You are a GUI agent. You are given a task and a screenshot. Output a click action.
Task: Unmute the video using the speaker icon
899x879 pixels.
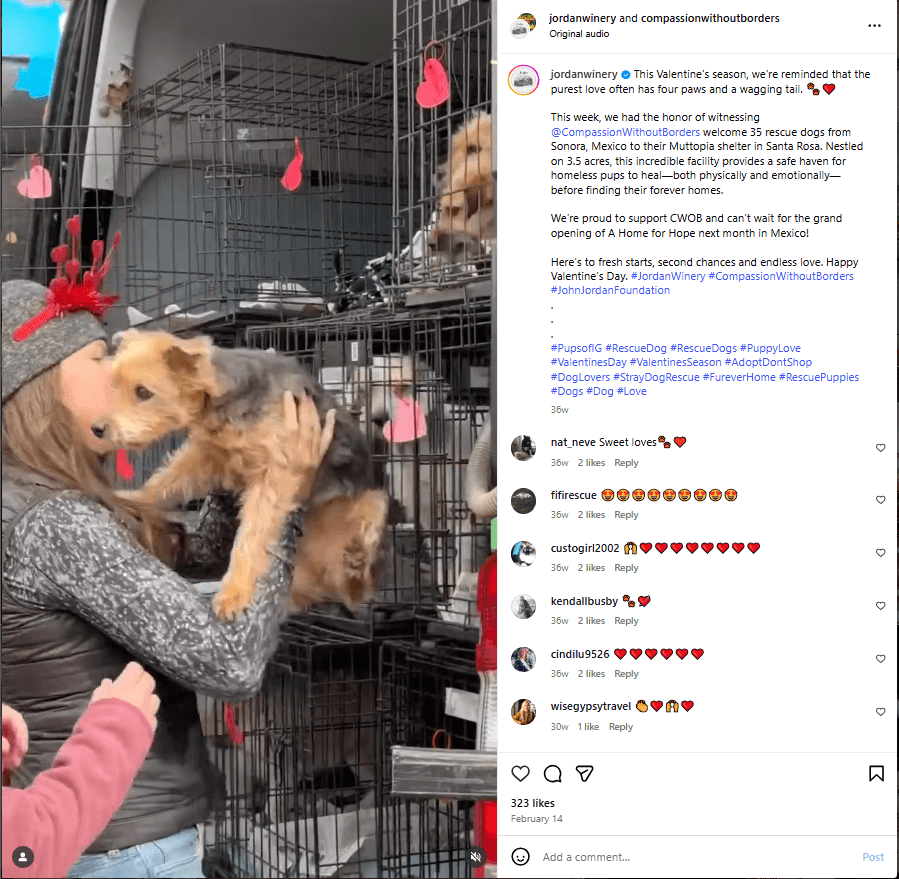pos(475,857)
